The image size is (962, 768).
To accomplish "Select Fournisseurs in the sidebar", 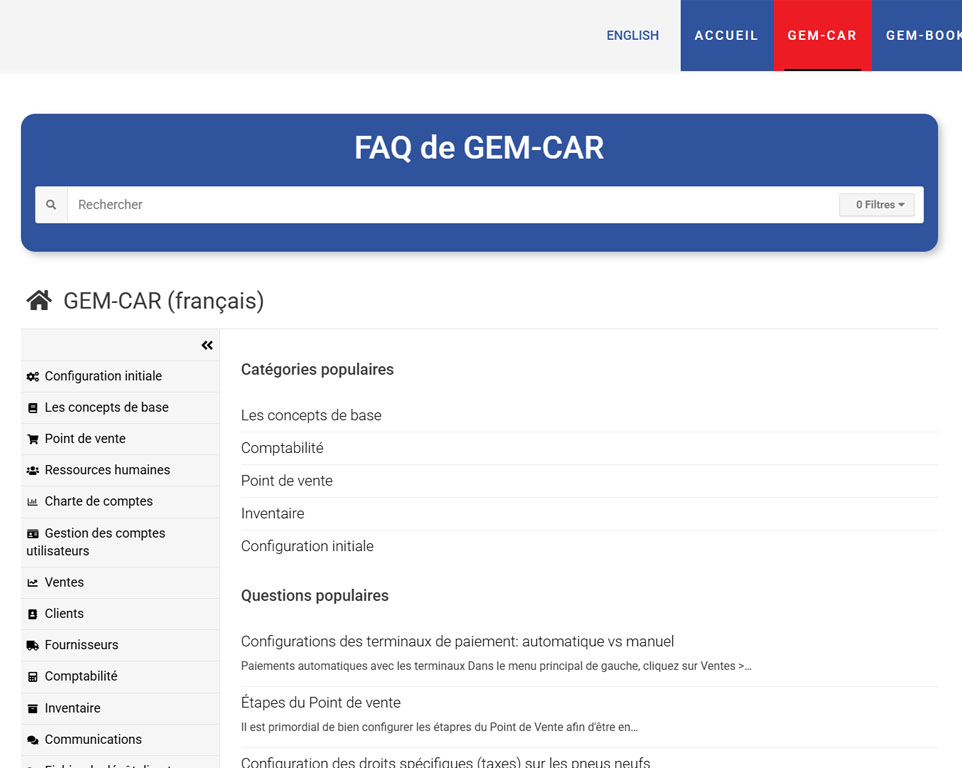I will click(80, 645).
